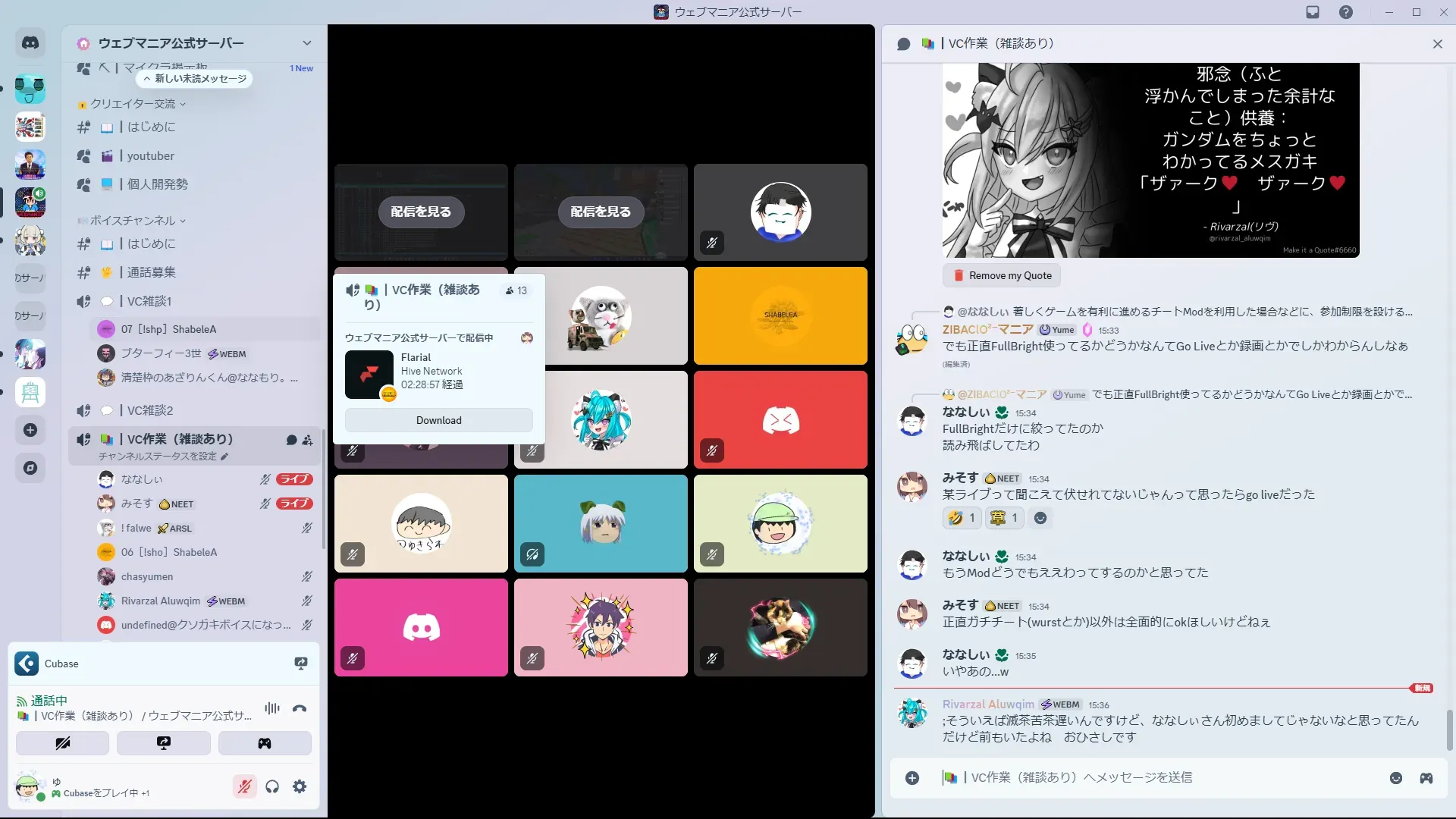
Task: Collapse the クリエイター交流 category
Action: tap(133, 104)
